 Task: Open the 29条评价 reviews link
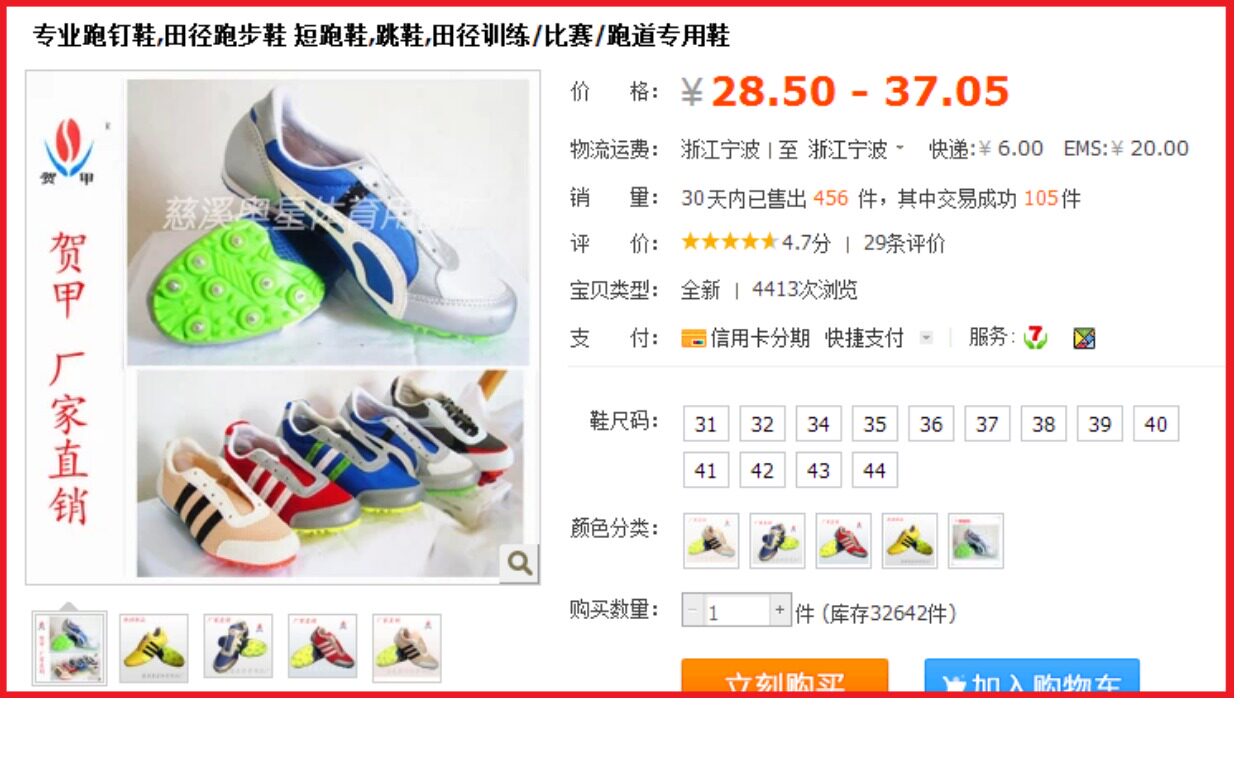tap(904, 243)
